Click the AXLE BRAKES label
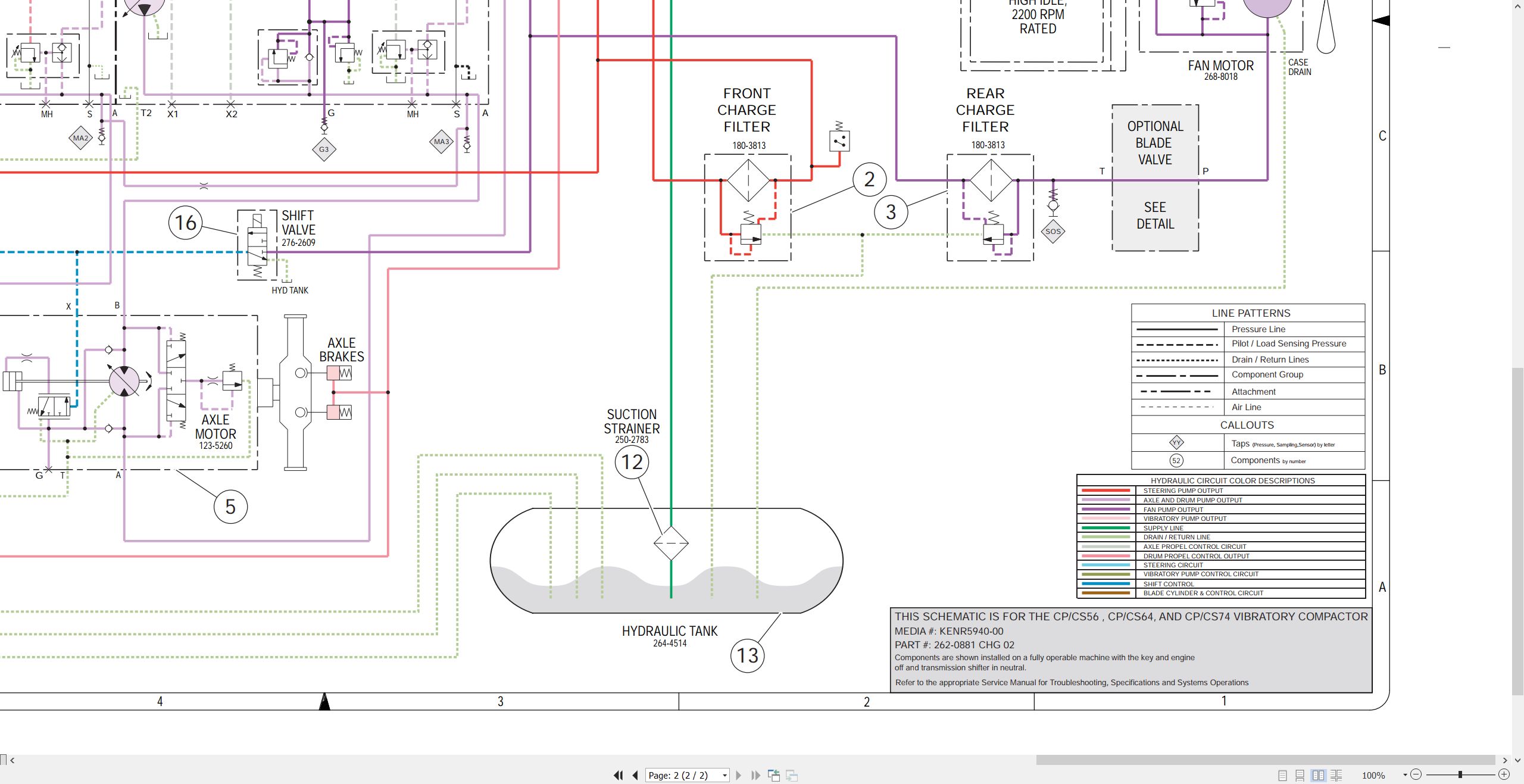Viewport: 1524px width, 784px height. coord(342,349)
